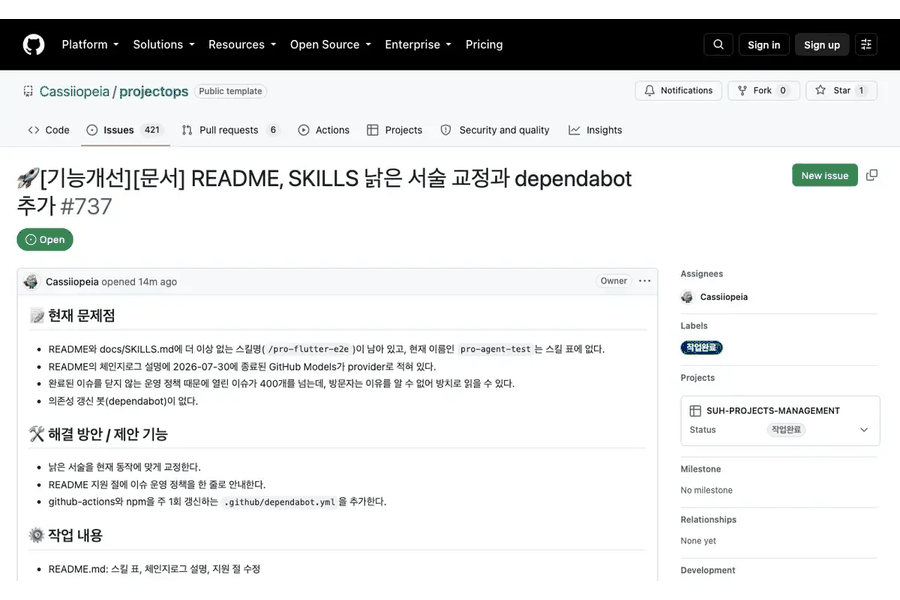Open the appearance settings sliders icon
This screenshot has height=600, width=900.
(866, 44)
